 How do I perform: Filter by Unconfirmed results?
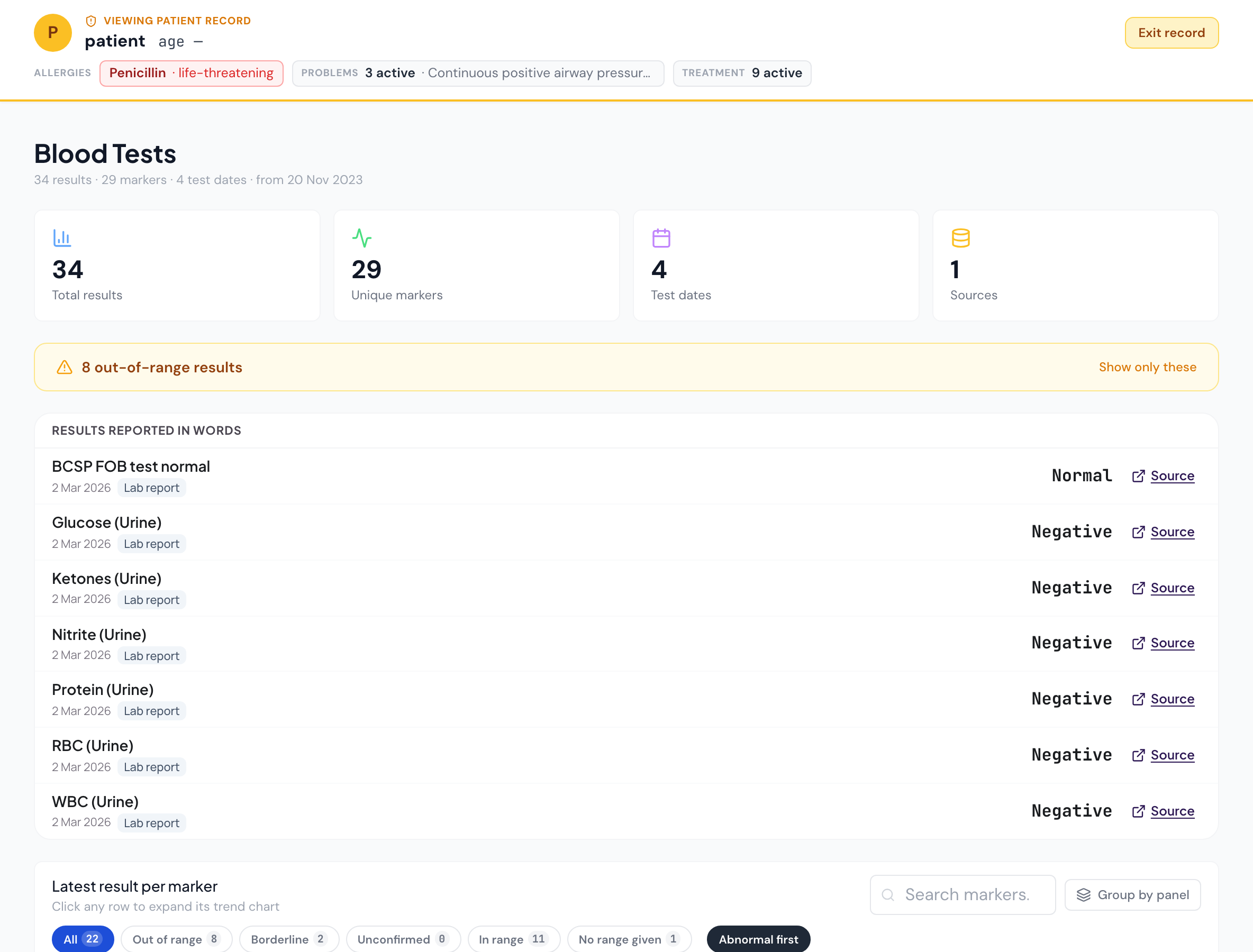click(403, 939)
